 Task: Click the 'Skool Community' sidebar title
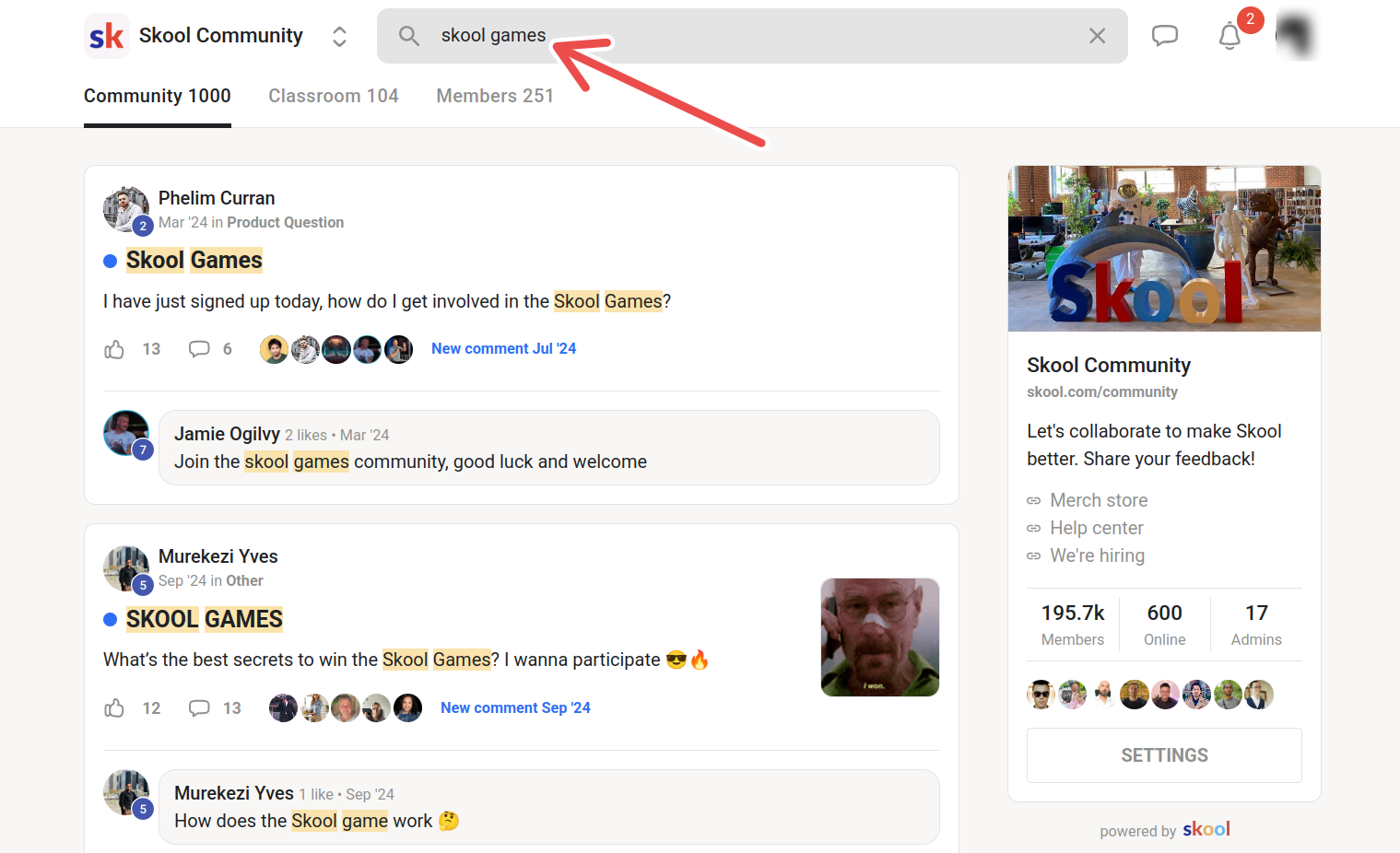tap(1109, 365)
